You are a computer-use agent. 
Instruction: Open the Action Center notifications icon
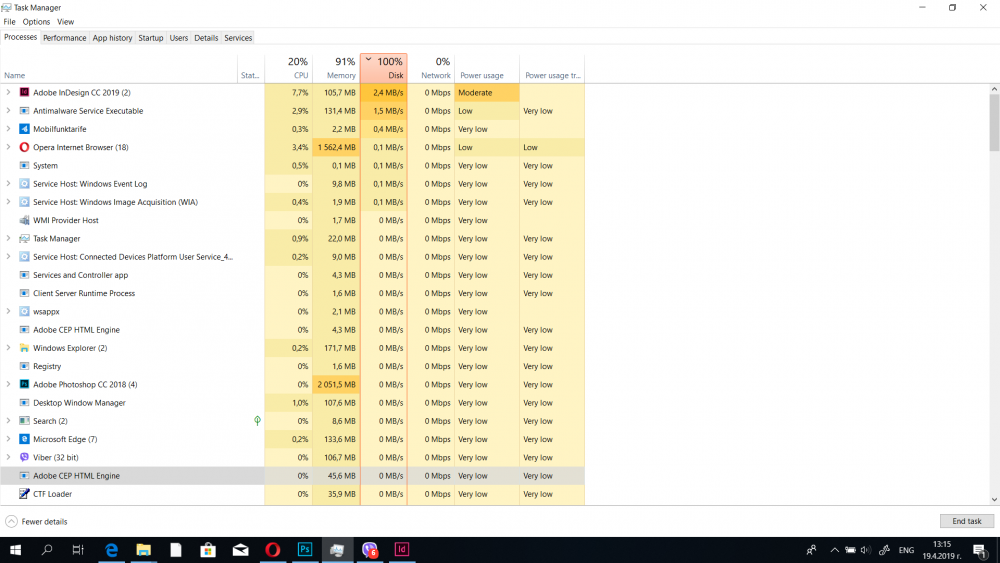click(x=980, y=550)
